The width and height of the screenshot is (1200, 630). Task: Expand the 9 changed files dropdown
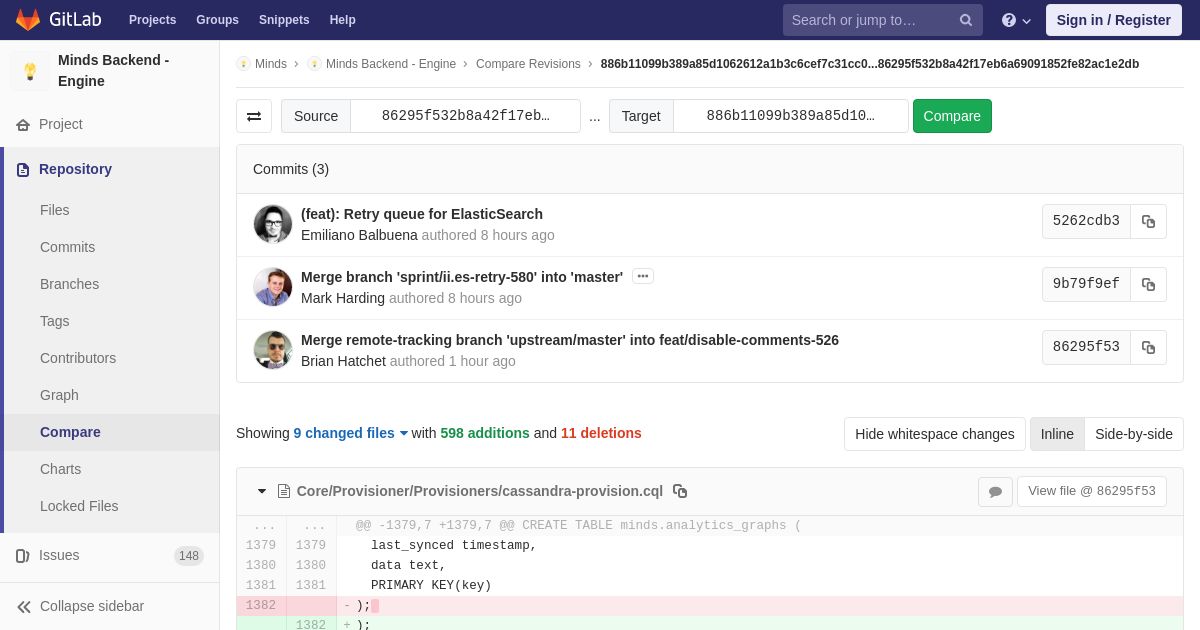coord(351,433)
